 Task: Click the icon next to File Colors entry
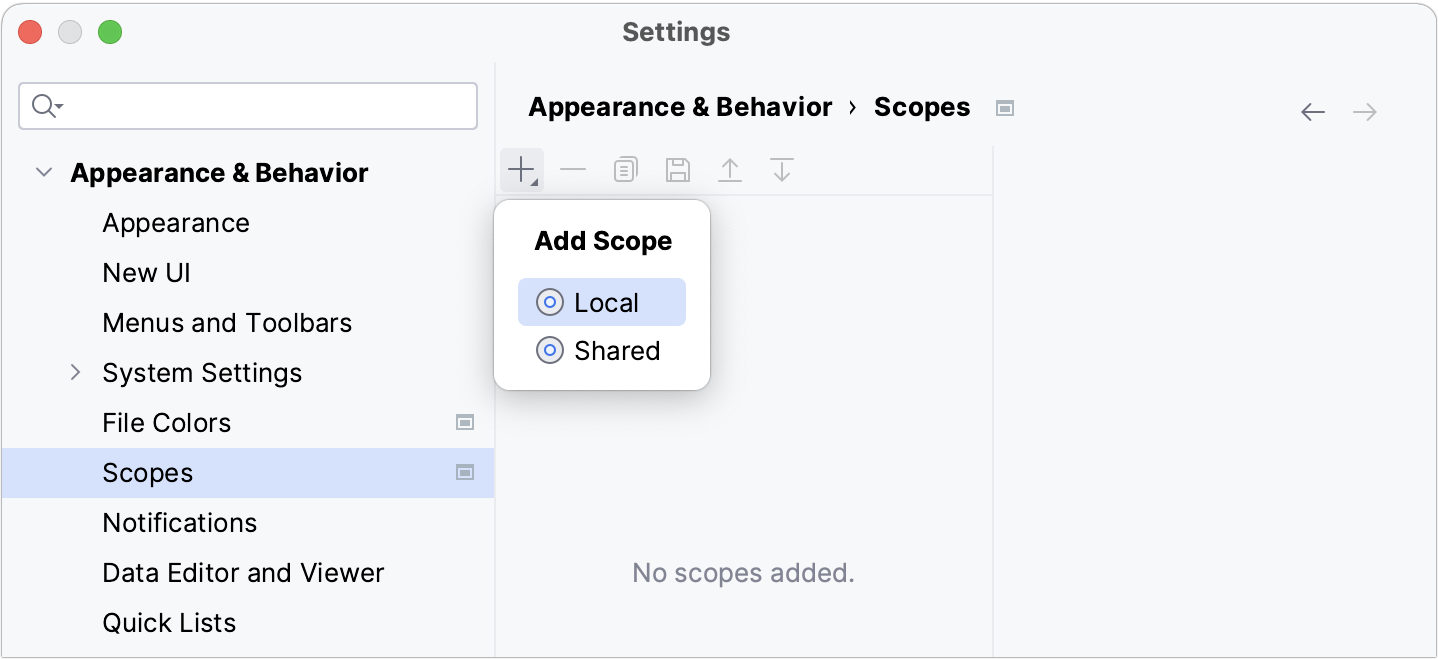click(465, 422)
